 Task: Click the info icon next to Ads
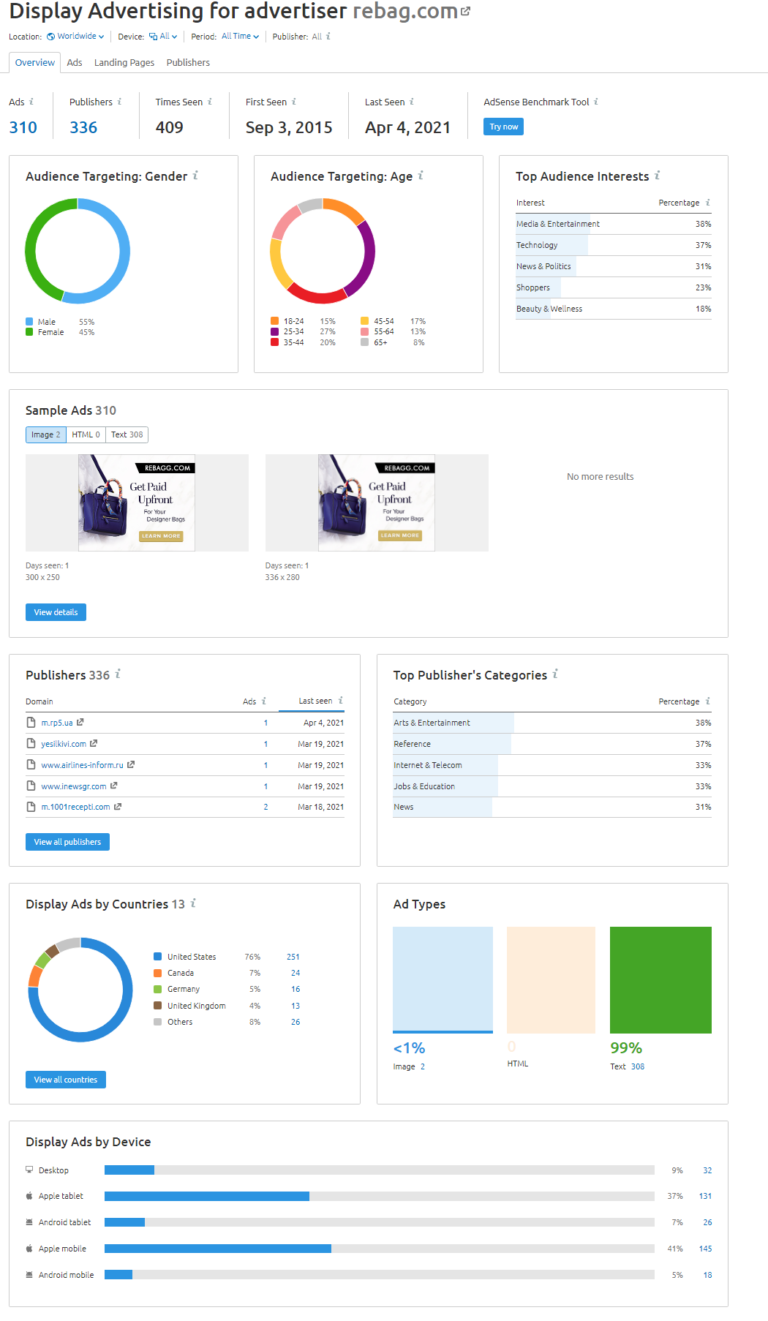coord(31,102)
